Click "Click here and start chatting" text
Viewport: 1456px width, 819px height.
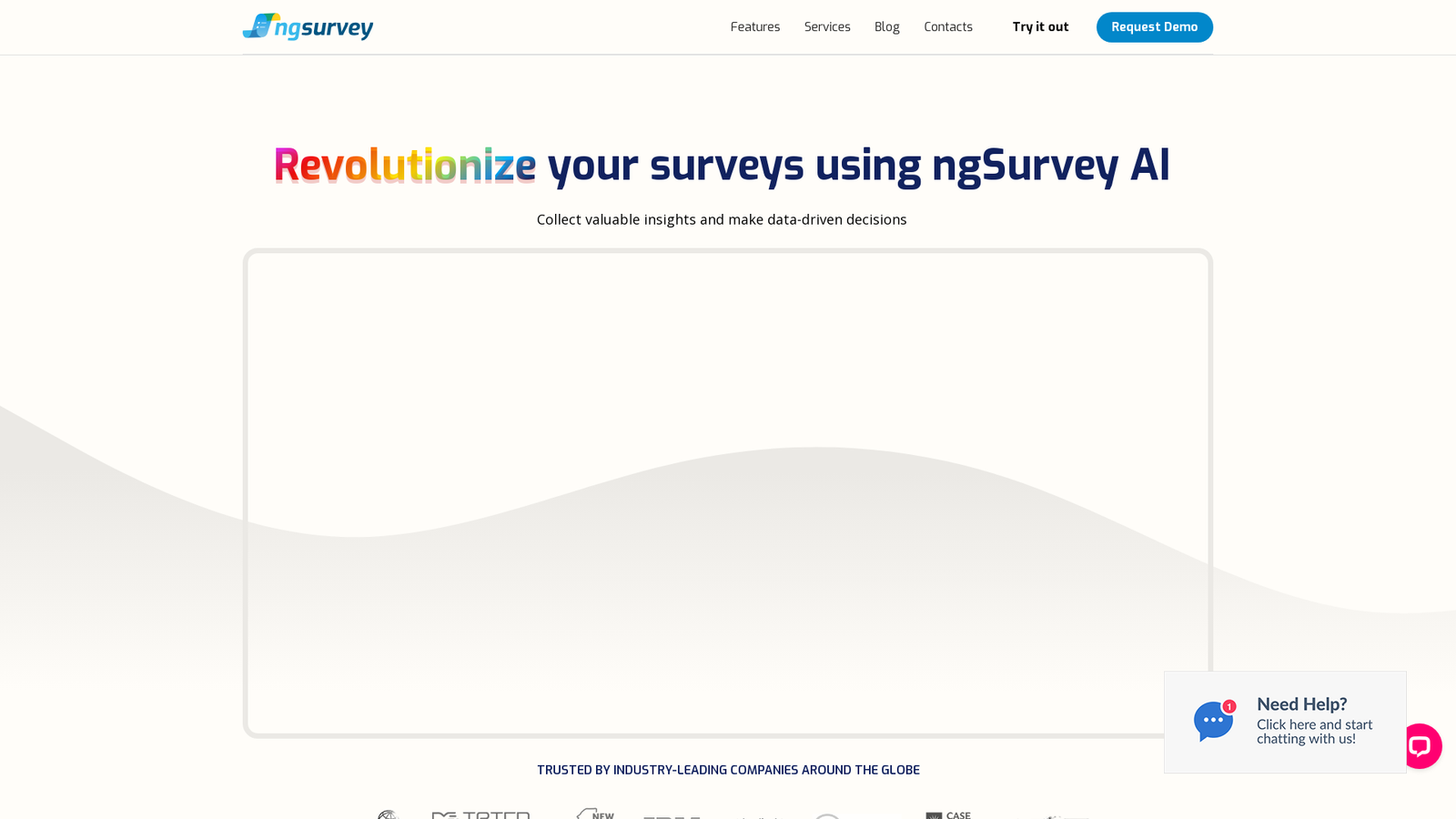tap(1315, 732)
